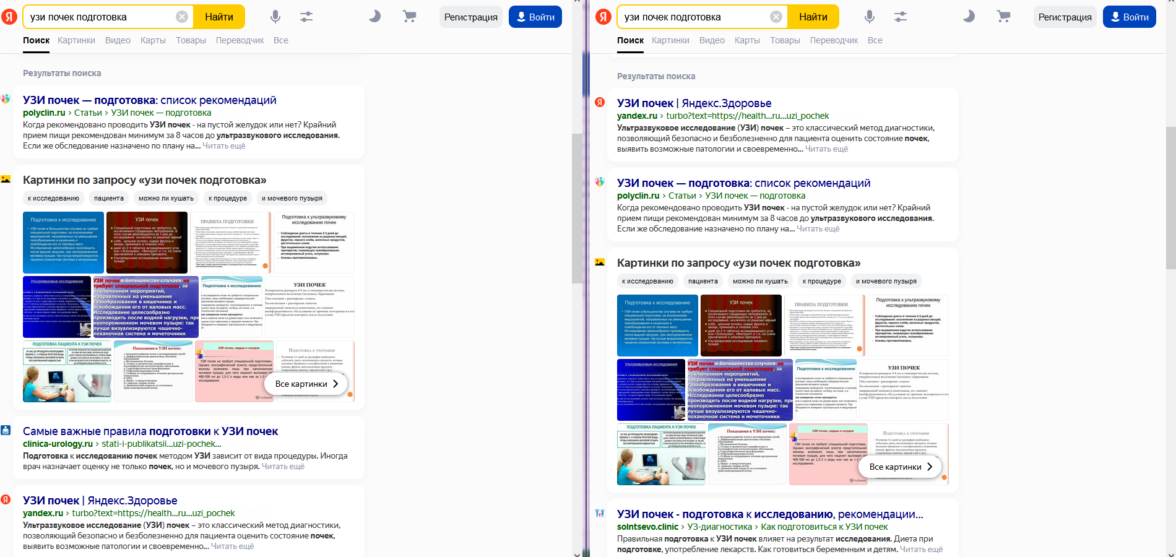The width and height of the screenshot is (1176, 557).
Task: Expand 'Читать ещё' under clinica-urology.ru result
Action: click(x=283, y=466)
